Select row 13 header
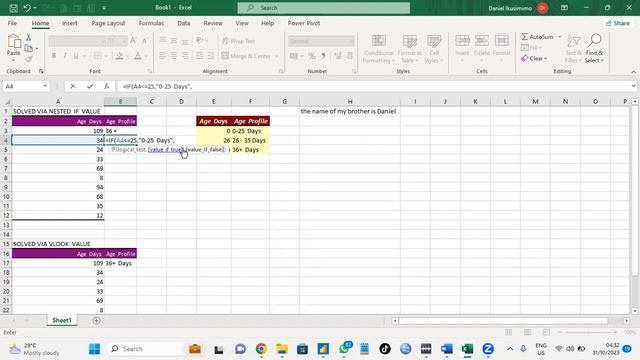Image resolution: width=640 pixels, height=360 pixels. click(6, 225)
